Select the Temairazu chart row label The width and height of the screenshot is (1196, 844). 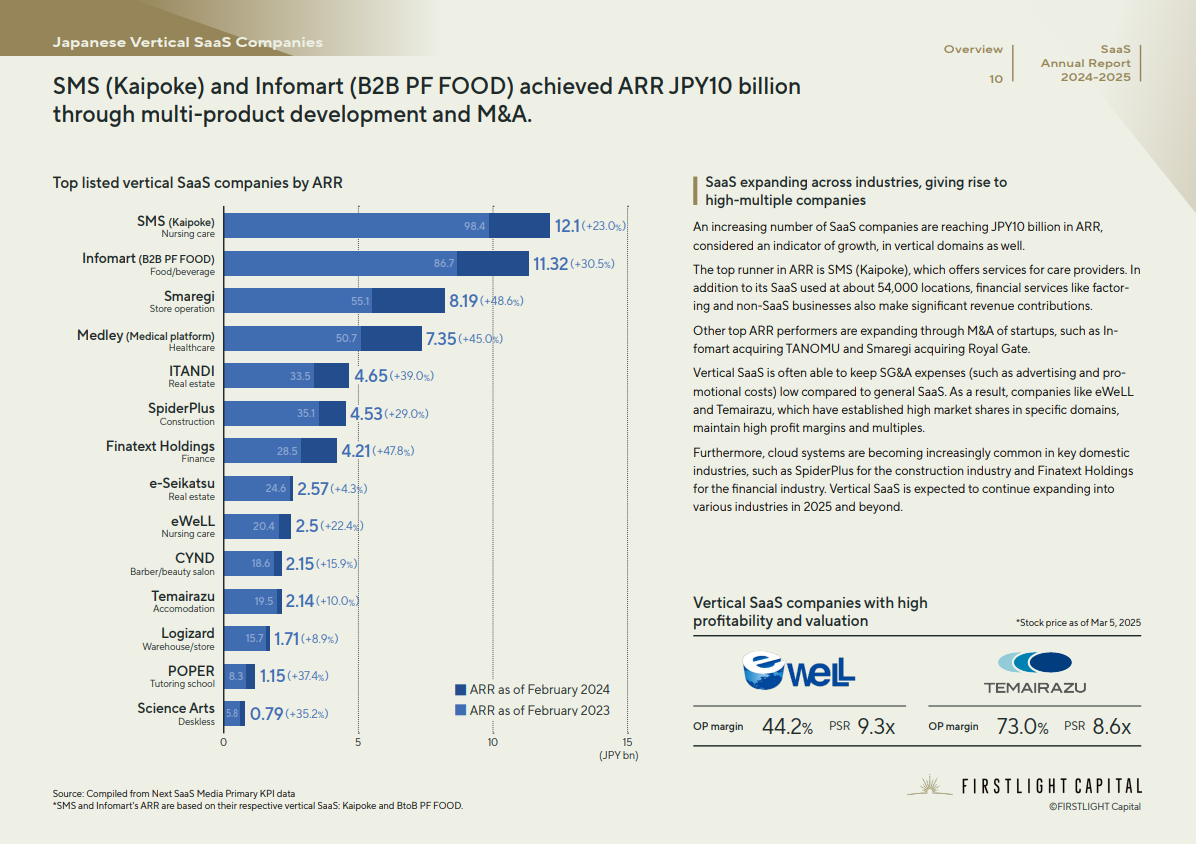(183, 601)
